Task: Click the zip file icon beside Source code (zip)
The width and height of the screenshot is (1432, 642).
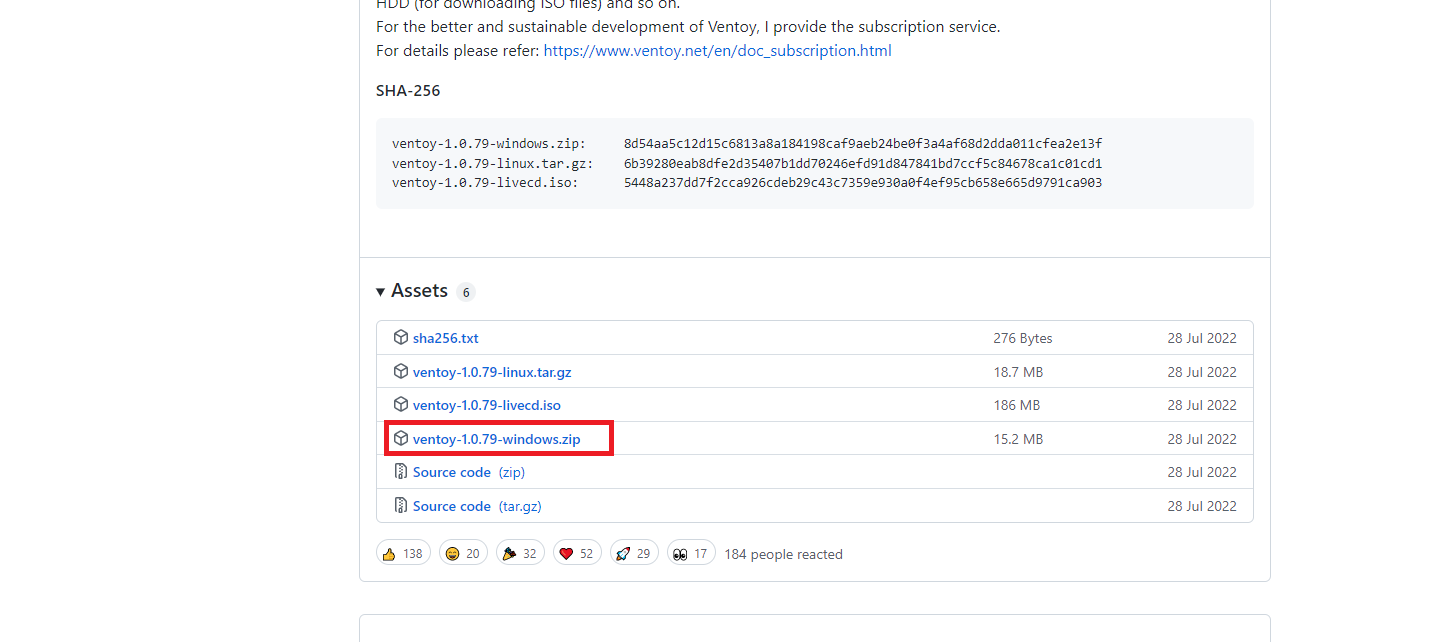Action: point(401,472)
